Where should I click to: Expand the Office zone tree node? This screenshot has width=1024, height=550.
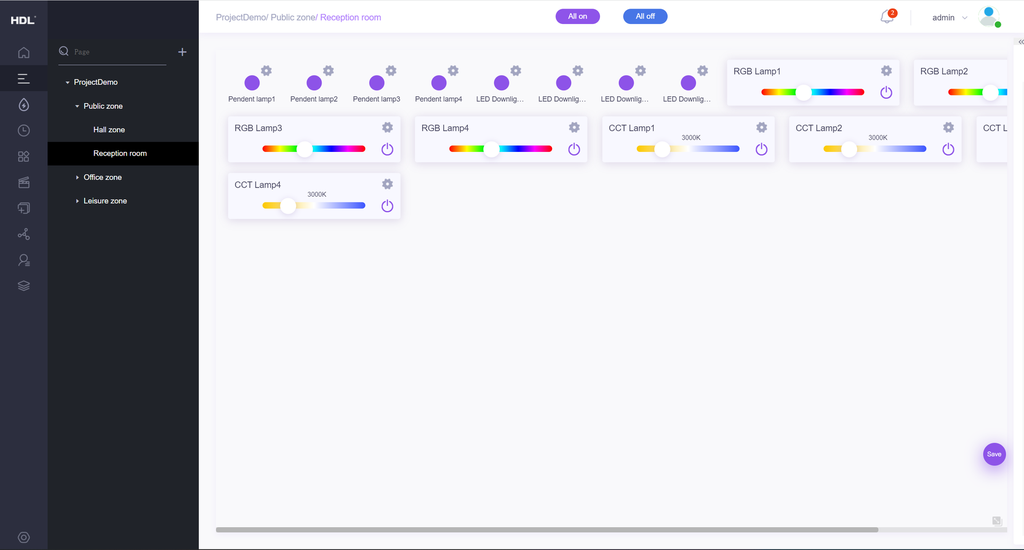click(78, 177)
